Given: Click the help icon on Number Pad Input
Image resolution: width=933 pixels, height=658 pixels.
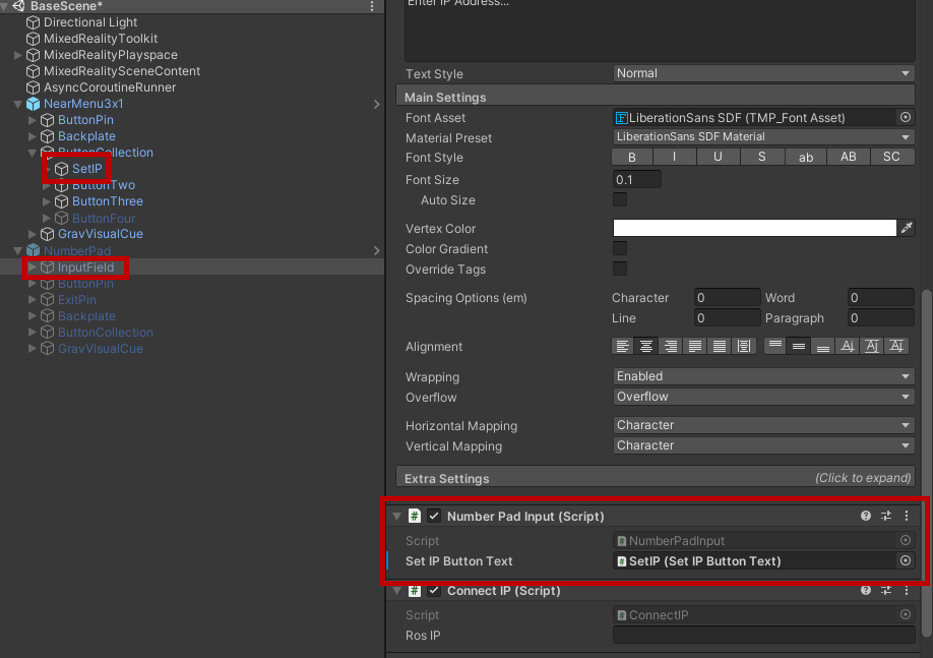Looking at the screenshot, I should tap(864, 515).
